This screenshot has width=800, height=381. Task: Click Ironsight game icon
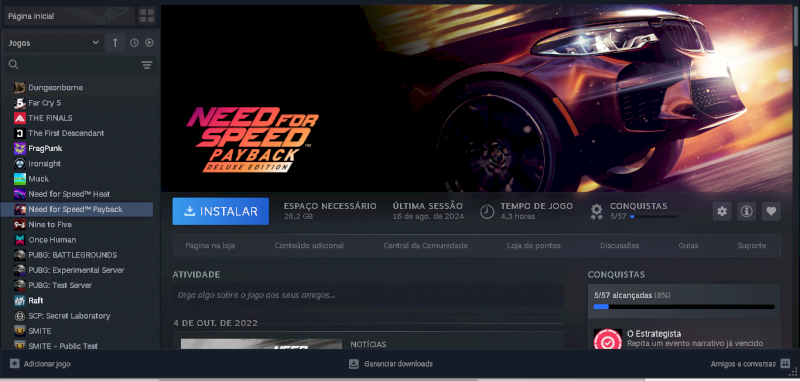(20, 164)
